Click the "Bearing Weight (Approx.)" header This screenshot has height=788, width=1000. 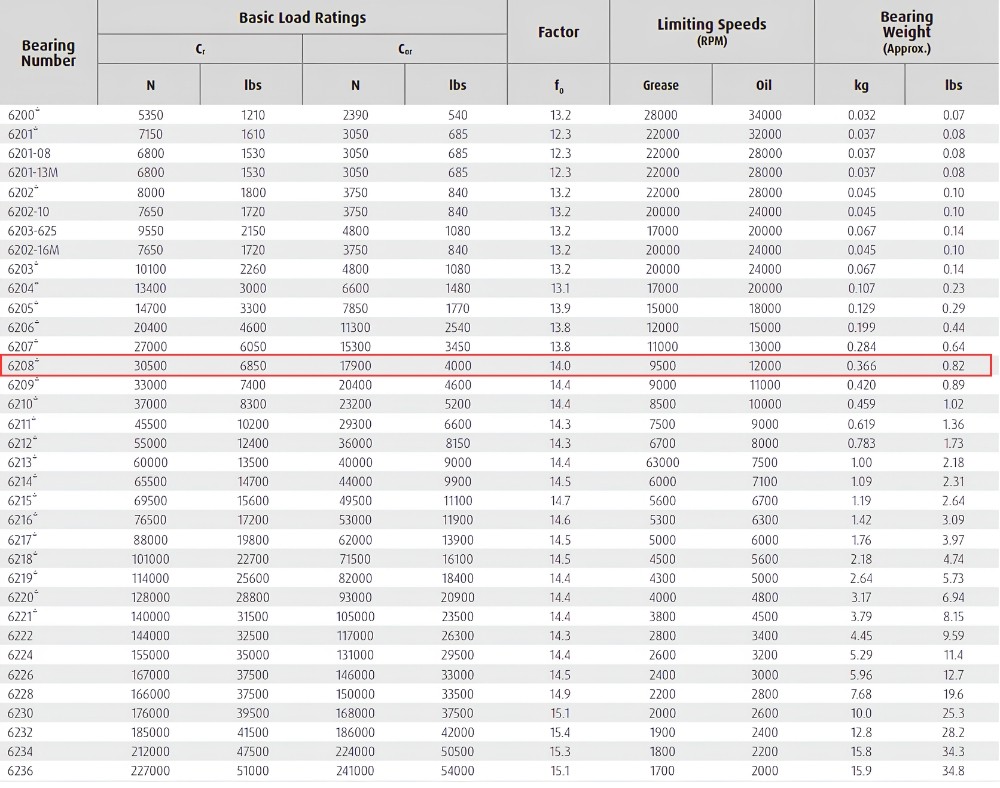point(906,31)
